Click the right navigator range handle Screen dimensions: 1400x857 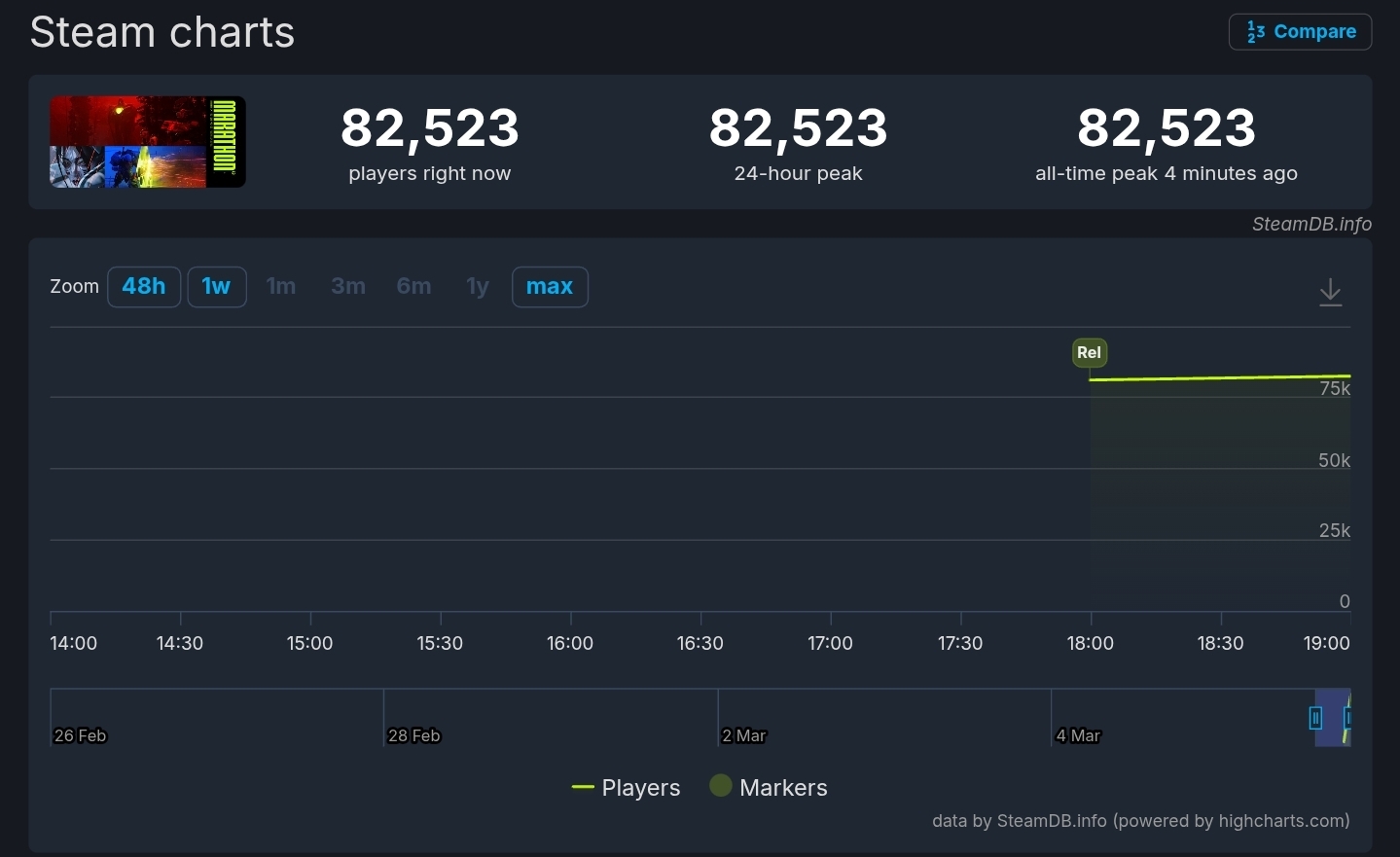click(x=1347, y=718)
